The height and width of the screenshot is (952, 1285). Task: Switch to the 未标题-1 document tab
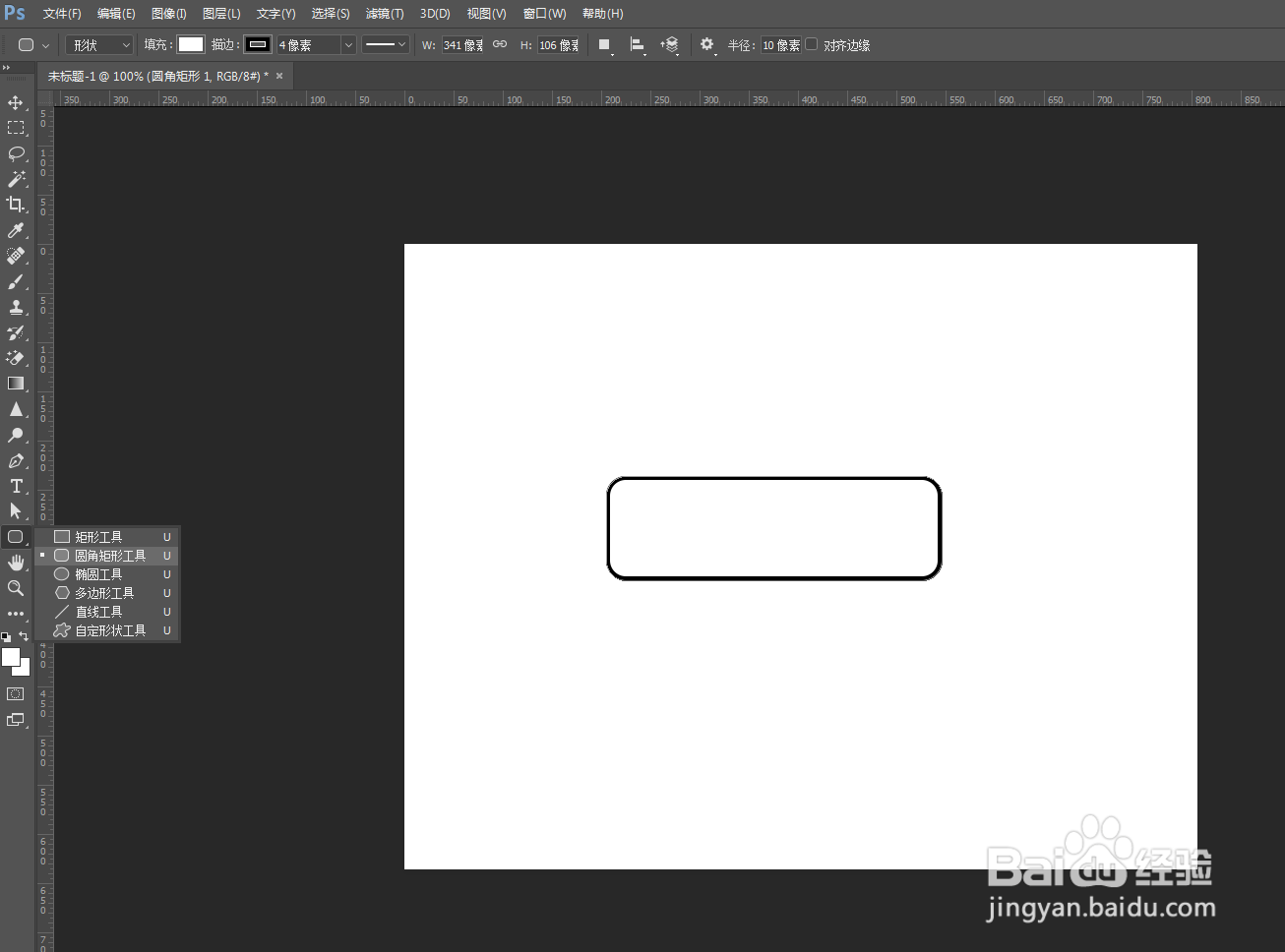pos(157,76)
